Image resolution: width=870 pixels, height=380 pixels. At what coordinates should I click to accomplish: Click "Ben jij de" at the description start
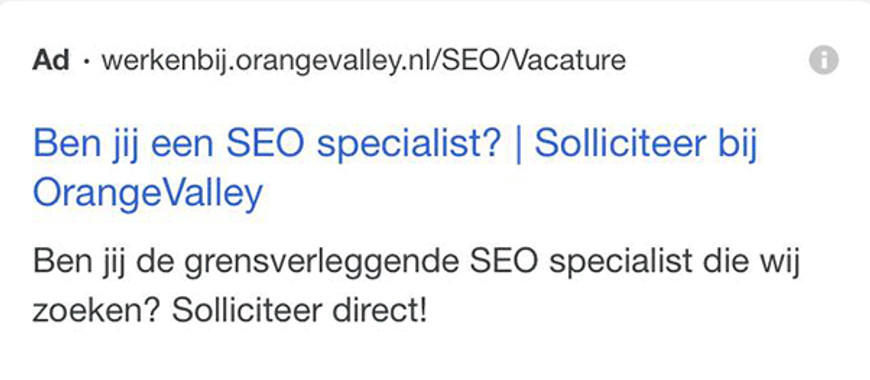click(x=104, y=262)
